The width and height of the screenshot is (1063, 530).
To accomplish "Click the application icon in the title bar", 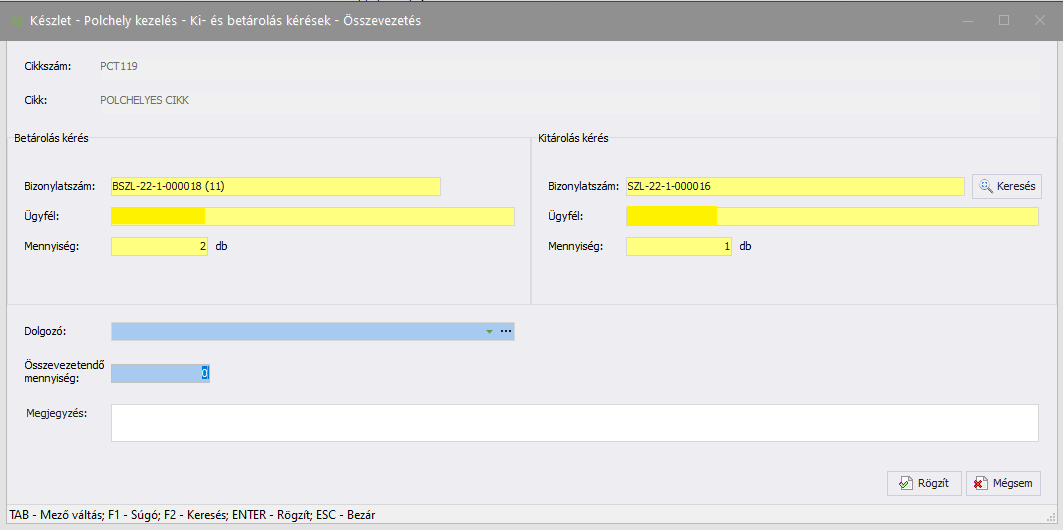I will pyautogui.click(x=16, y=20).
